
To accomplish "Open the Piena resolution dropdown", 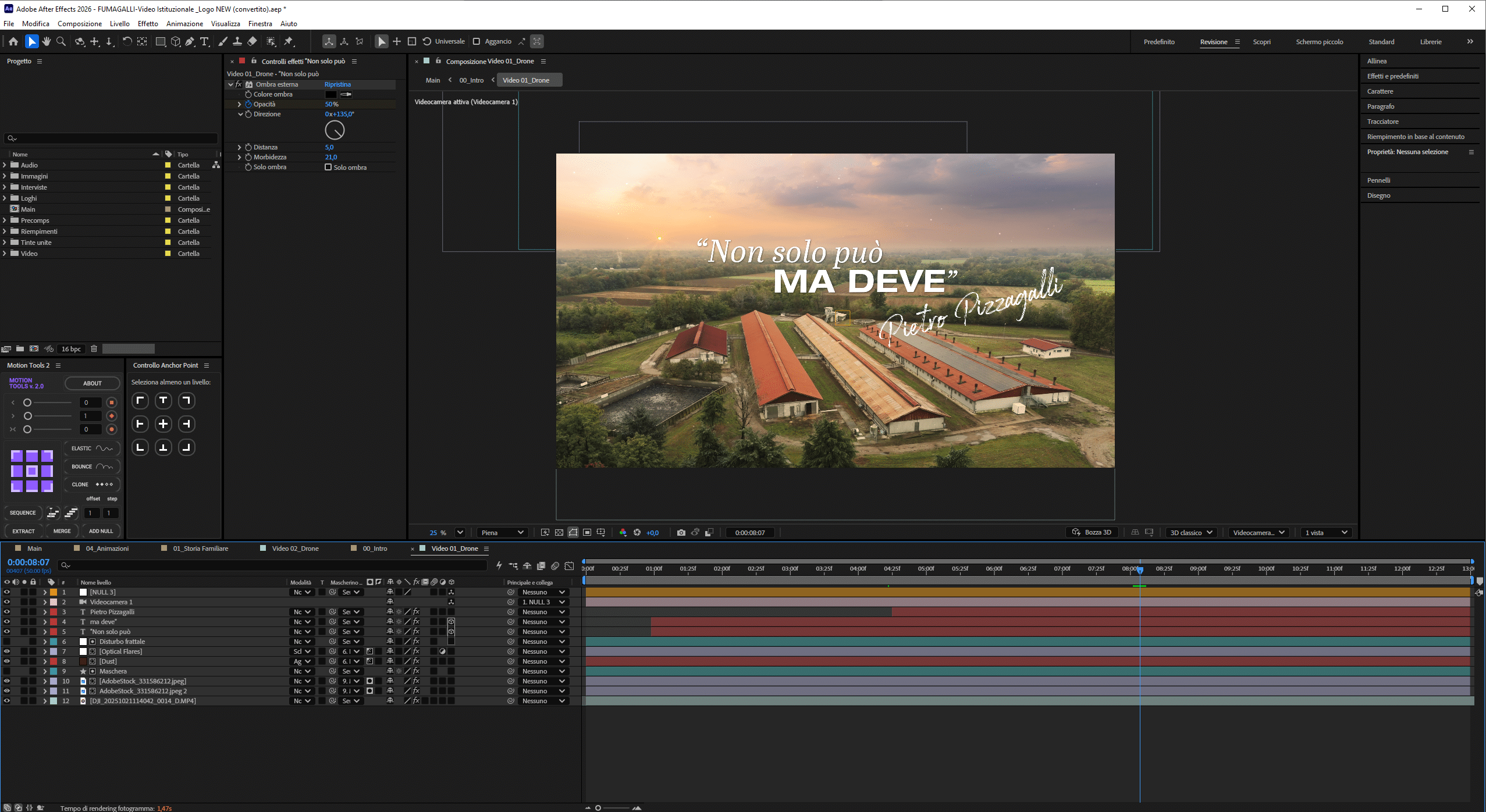I will click(503, 532).
